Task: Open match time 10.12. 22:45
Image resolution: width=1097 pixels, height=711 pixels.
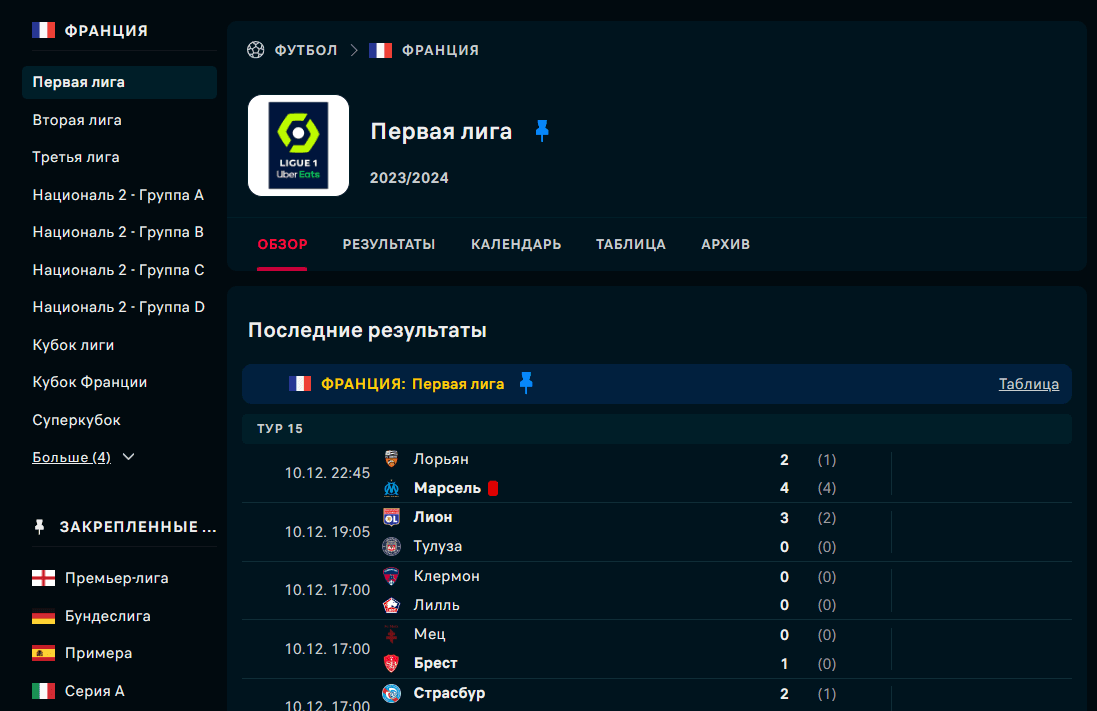Action: 327,473
